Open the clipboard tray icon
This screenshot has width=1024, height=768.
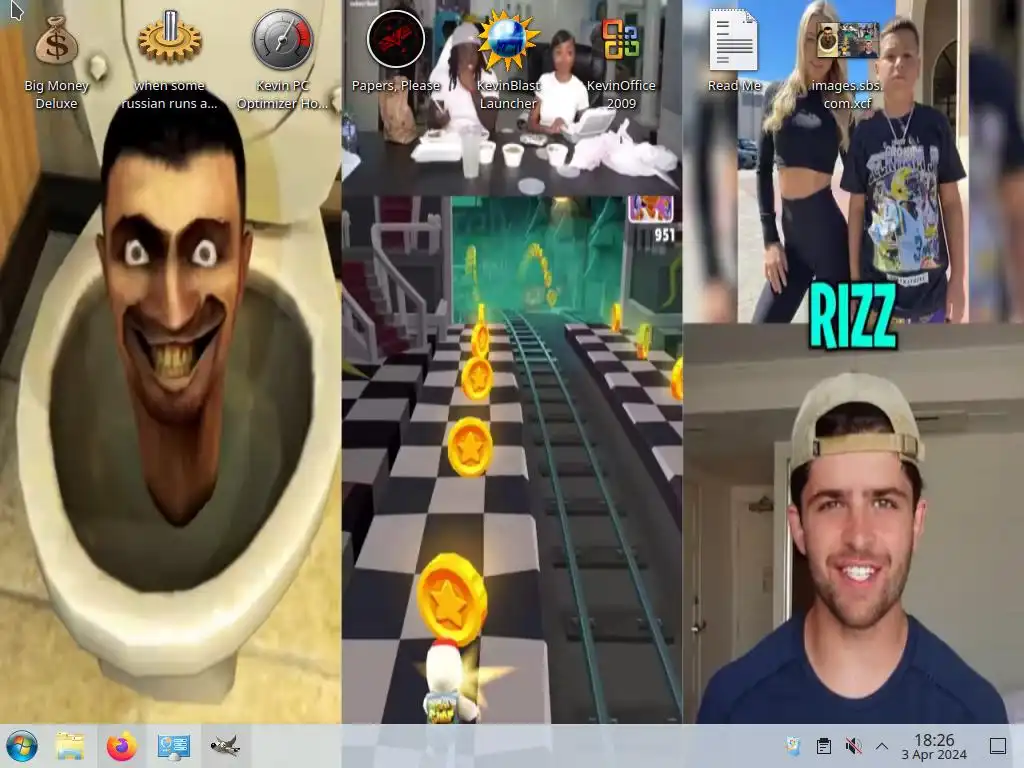tap(824, 746)
